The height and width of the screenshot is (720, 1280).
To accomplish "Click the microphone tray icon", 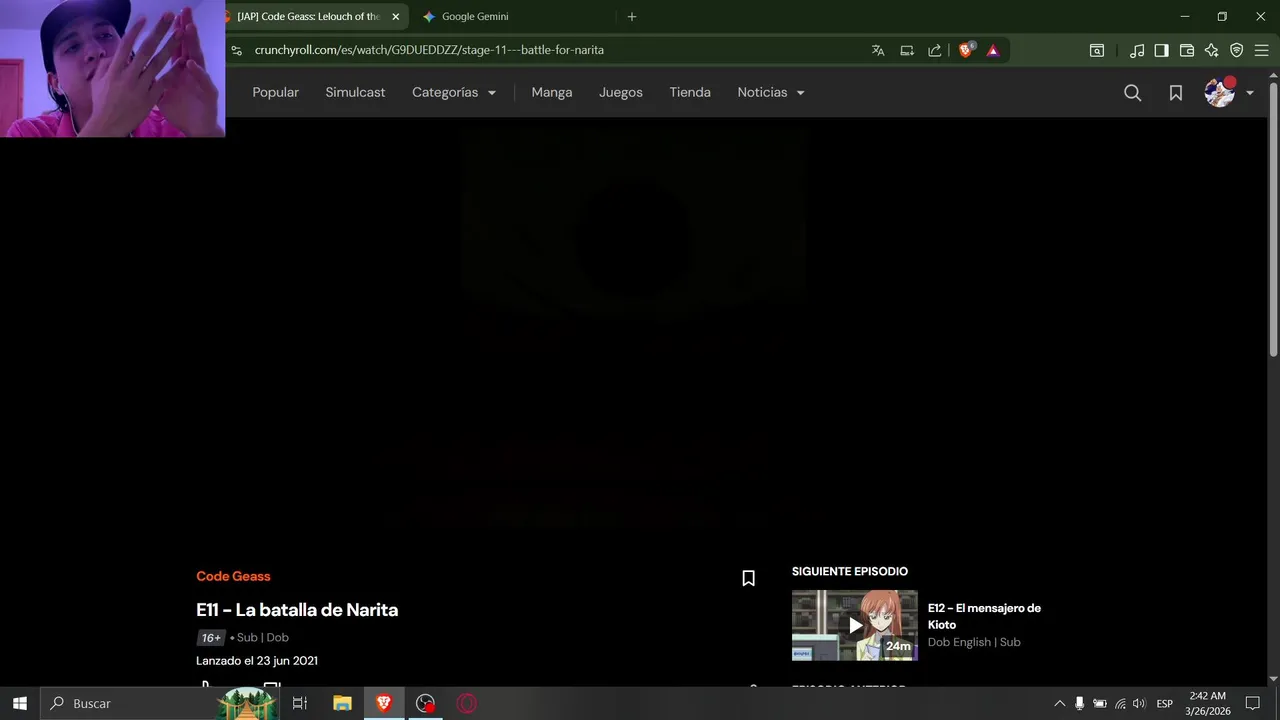I will [1079, 704].
